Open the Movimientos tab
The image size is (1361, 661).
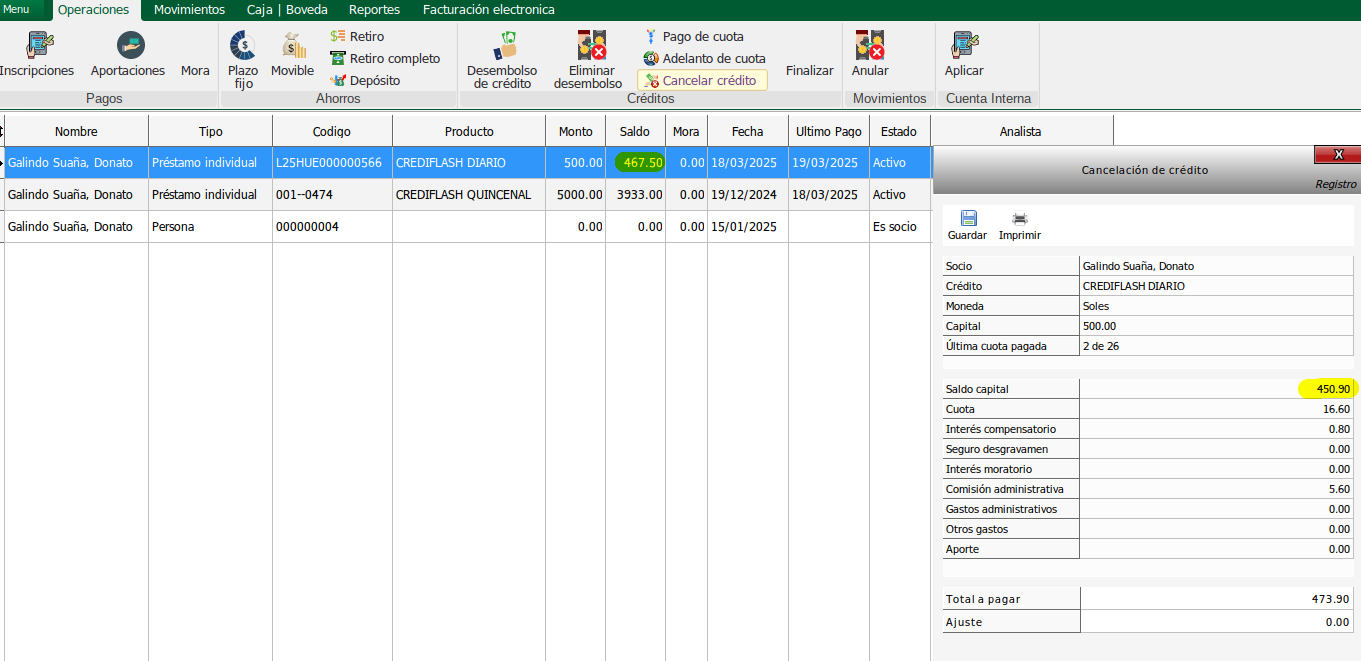point(189,10)
